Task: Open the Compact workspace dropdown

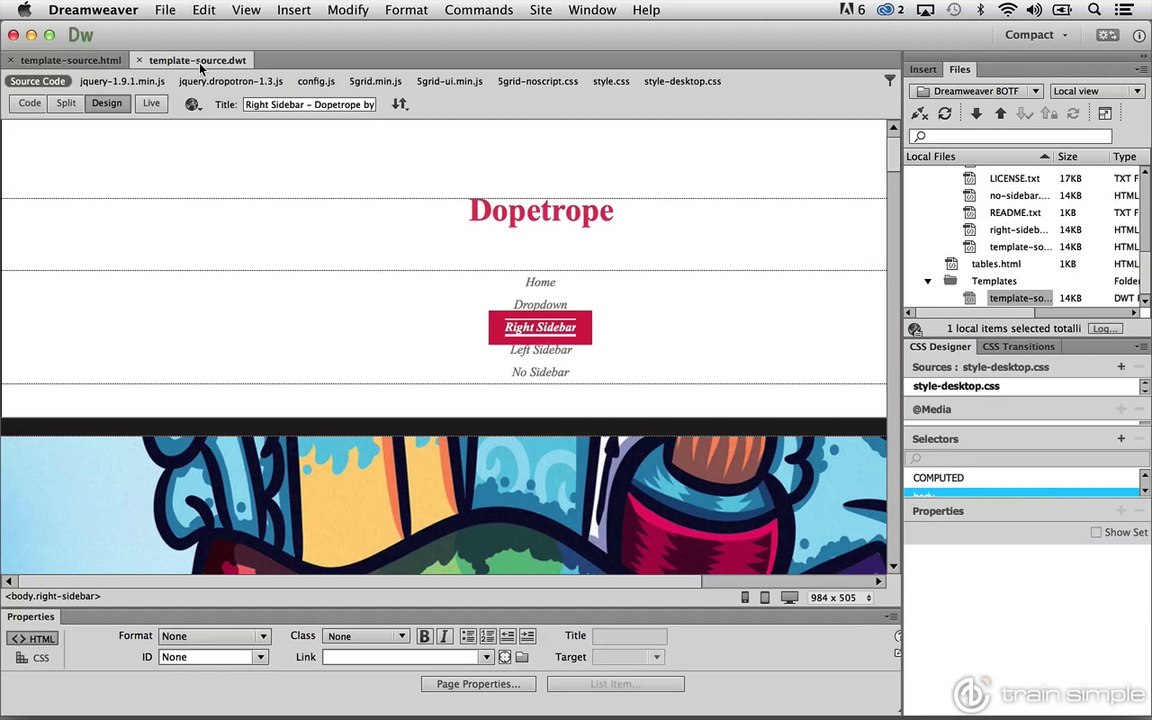Action: click(1036, 35)
